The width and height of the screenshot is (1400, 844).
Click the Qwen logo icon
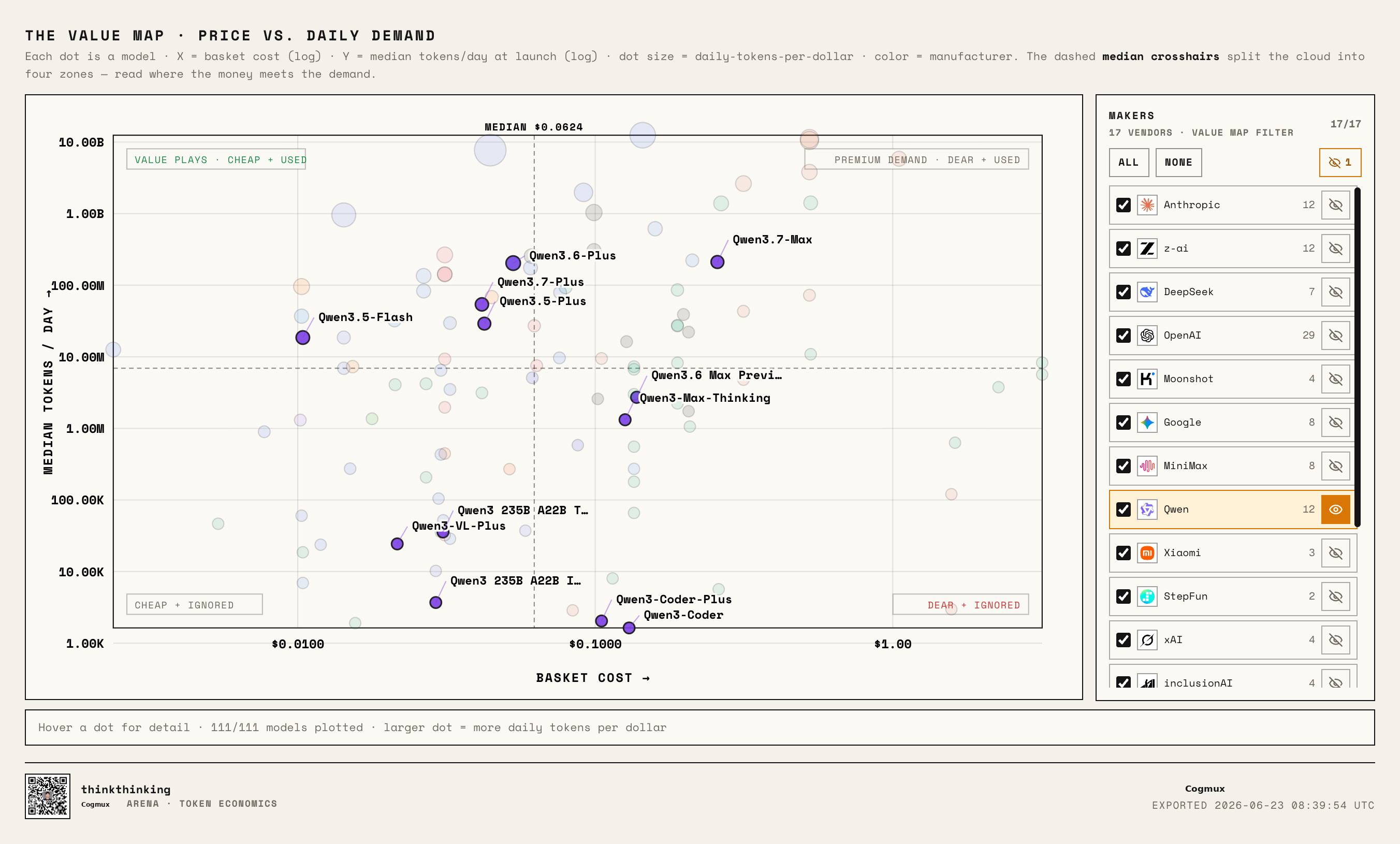pos(1147,509)
